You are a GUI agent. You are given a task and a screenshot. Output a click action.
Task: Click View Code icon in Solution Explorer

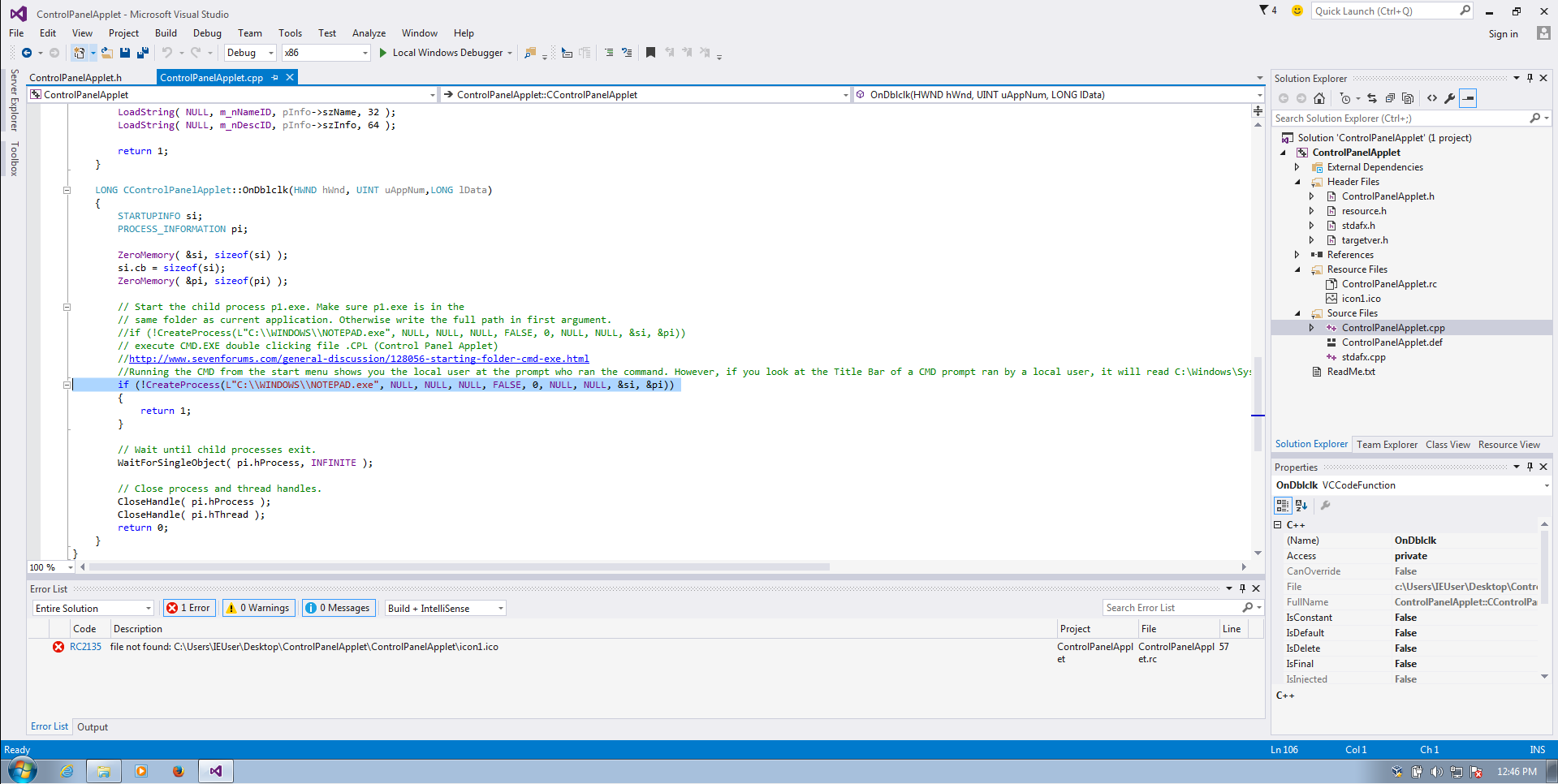tap(1431, 98)
